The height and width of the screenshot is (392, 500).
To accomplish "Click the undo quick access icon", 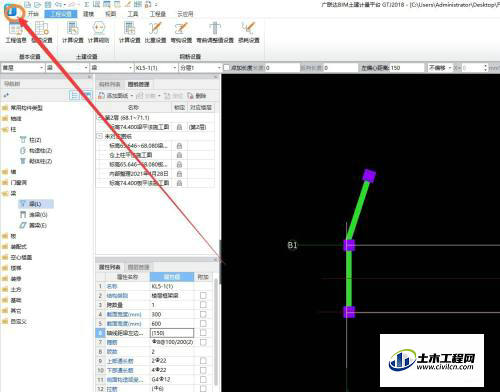I will pyautogui.click(x=58, y=4).
